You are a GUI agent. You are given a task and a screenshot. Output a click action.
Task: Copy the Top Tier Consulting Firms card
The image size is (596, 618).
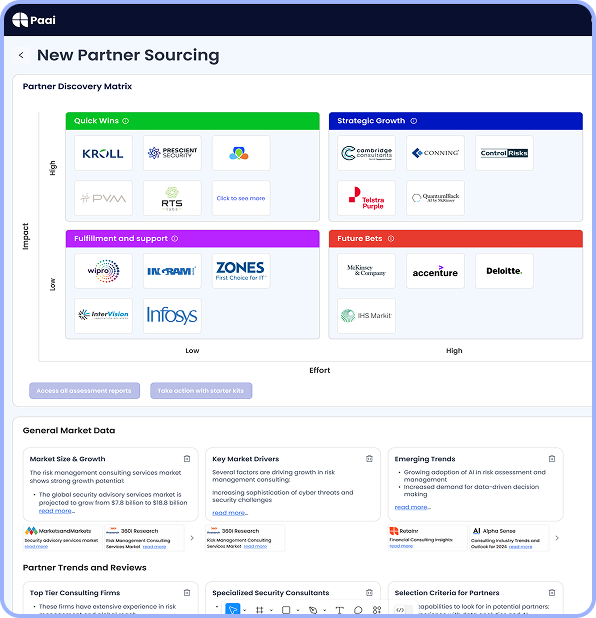(x=187, y=593)
